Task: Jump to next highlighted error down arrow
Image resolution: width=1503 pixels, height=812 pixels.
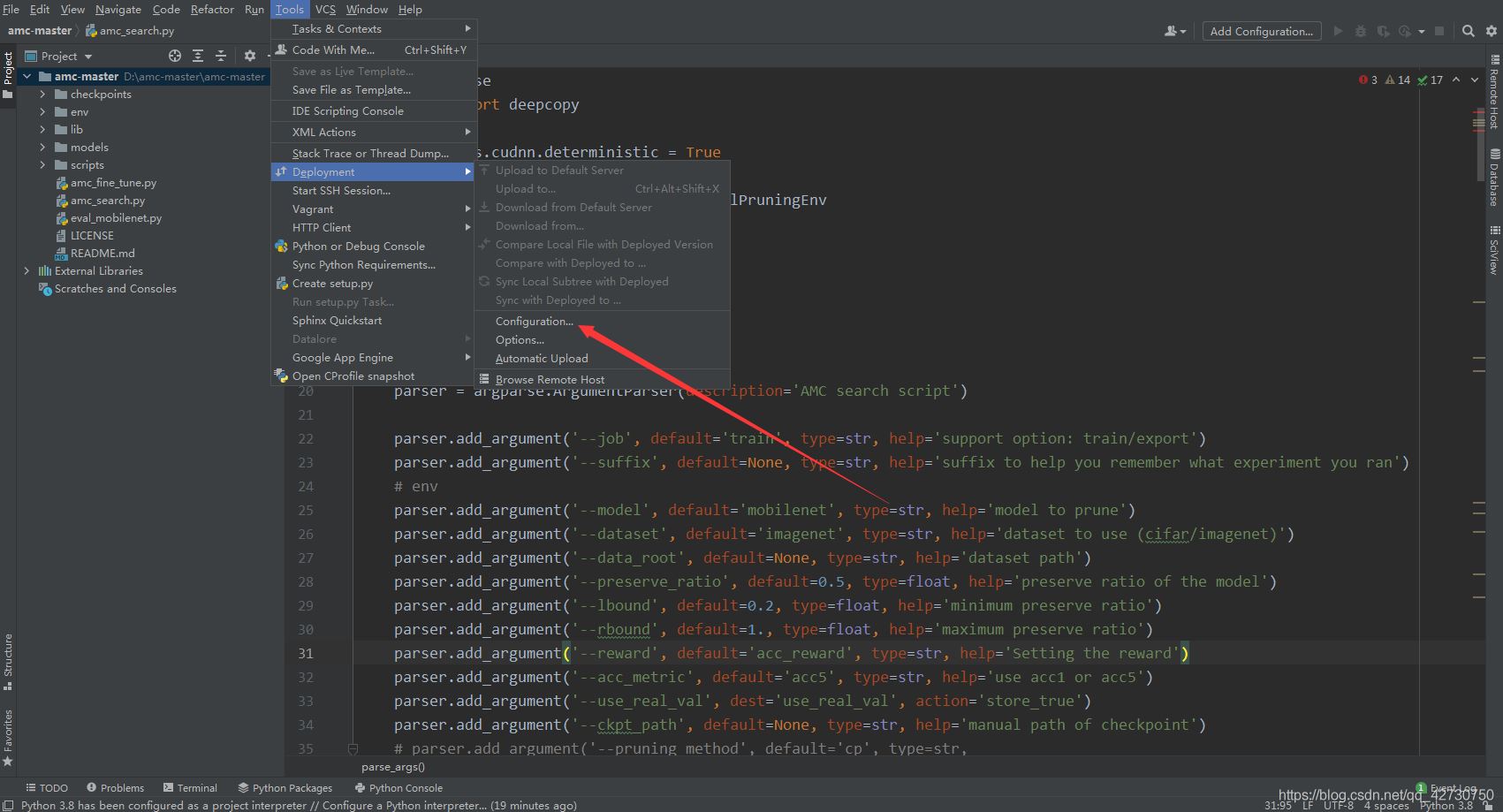Action: pyautogui.click(x=1475, y=80)
